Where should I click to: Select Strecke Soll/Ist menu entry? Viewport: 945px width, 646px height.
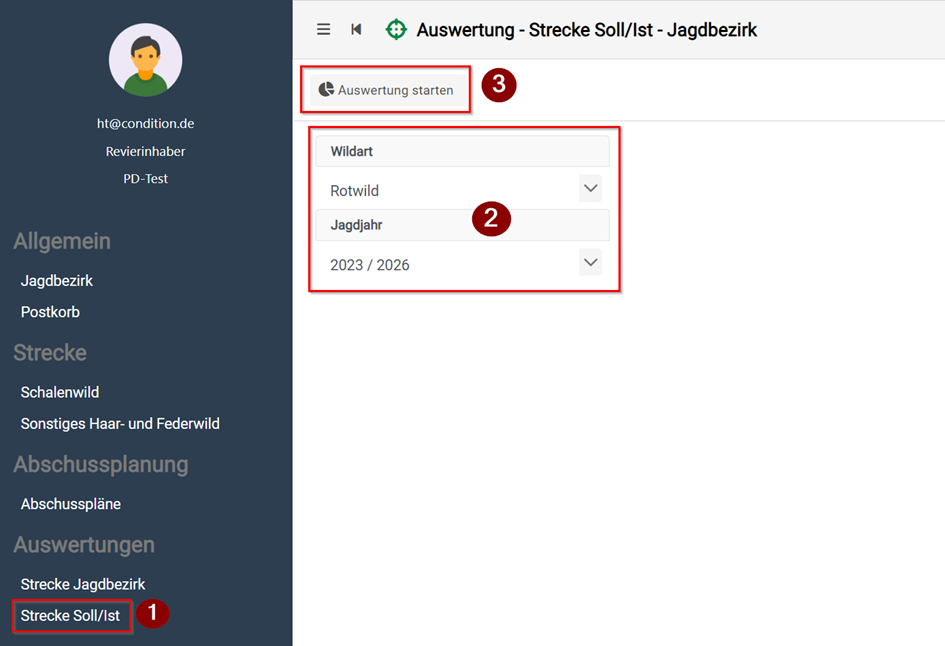coord(70,616)
